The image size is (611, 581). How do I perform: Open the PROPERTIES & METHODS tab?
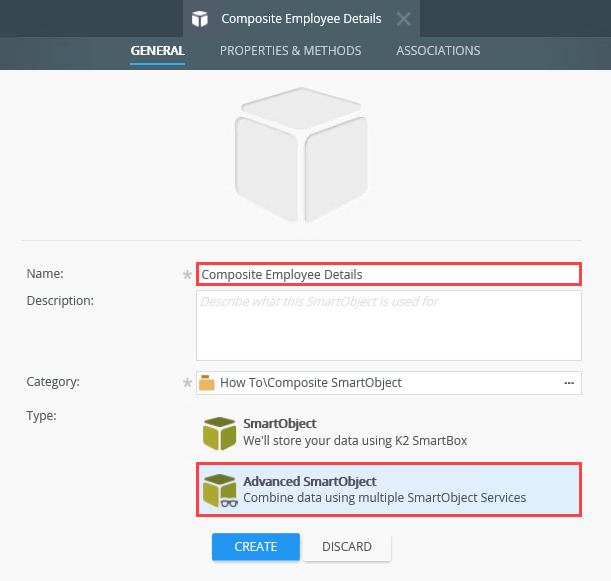[x=290, y=51]
